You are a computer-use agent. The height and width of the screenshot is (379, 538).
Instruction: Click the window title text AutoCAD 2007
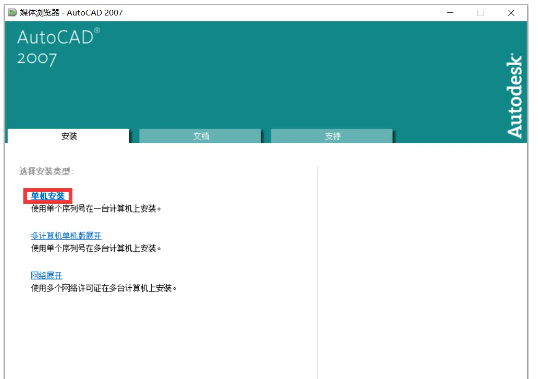tap(95, 13)
